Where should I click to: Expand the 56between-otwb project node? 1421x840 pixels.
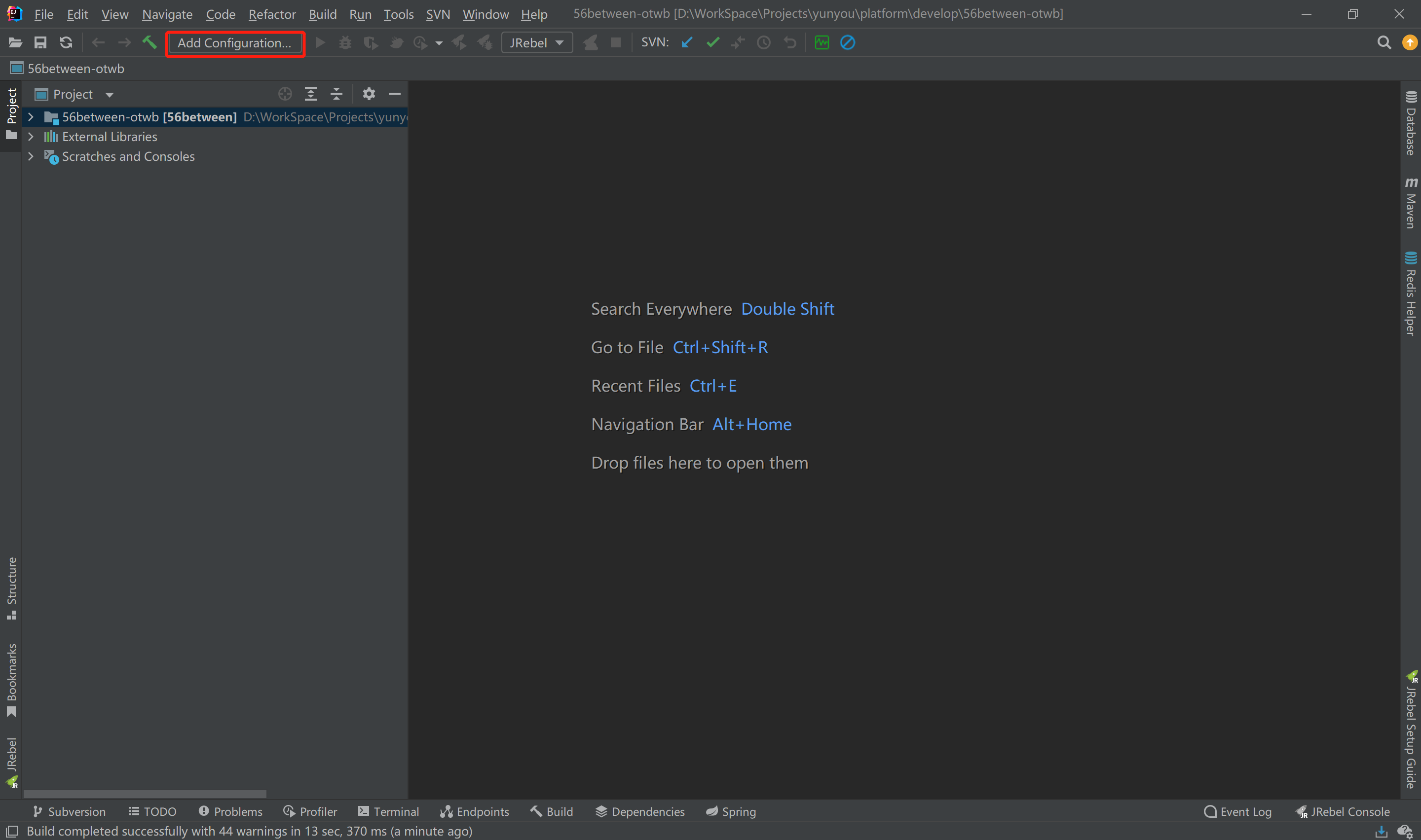coord(31,117)
